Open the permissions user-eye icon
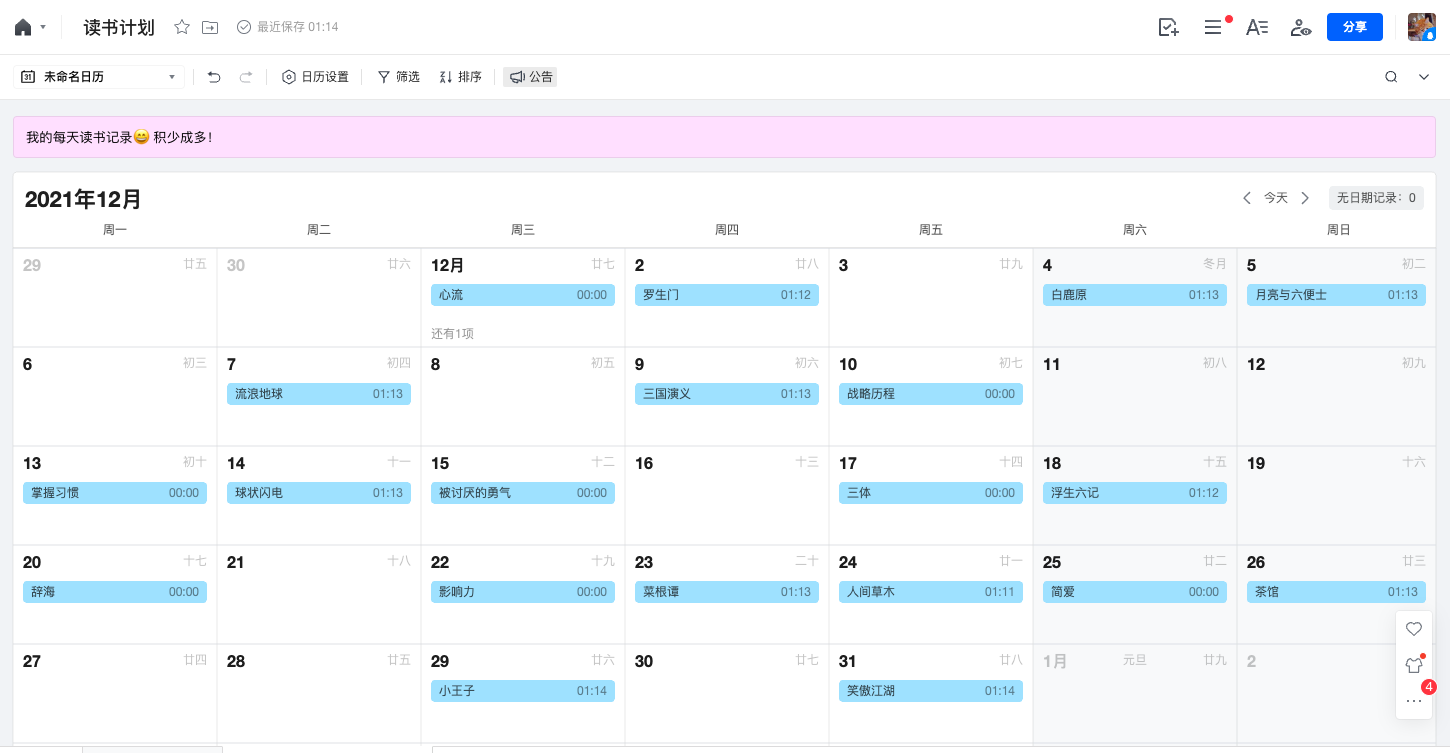 coord(1300,28)
